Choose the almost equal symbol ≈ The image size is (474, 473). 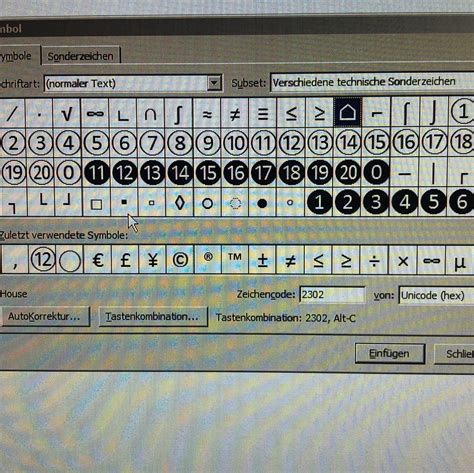click(x=207, y=114)
